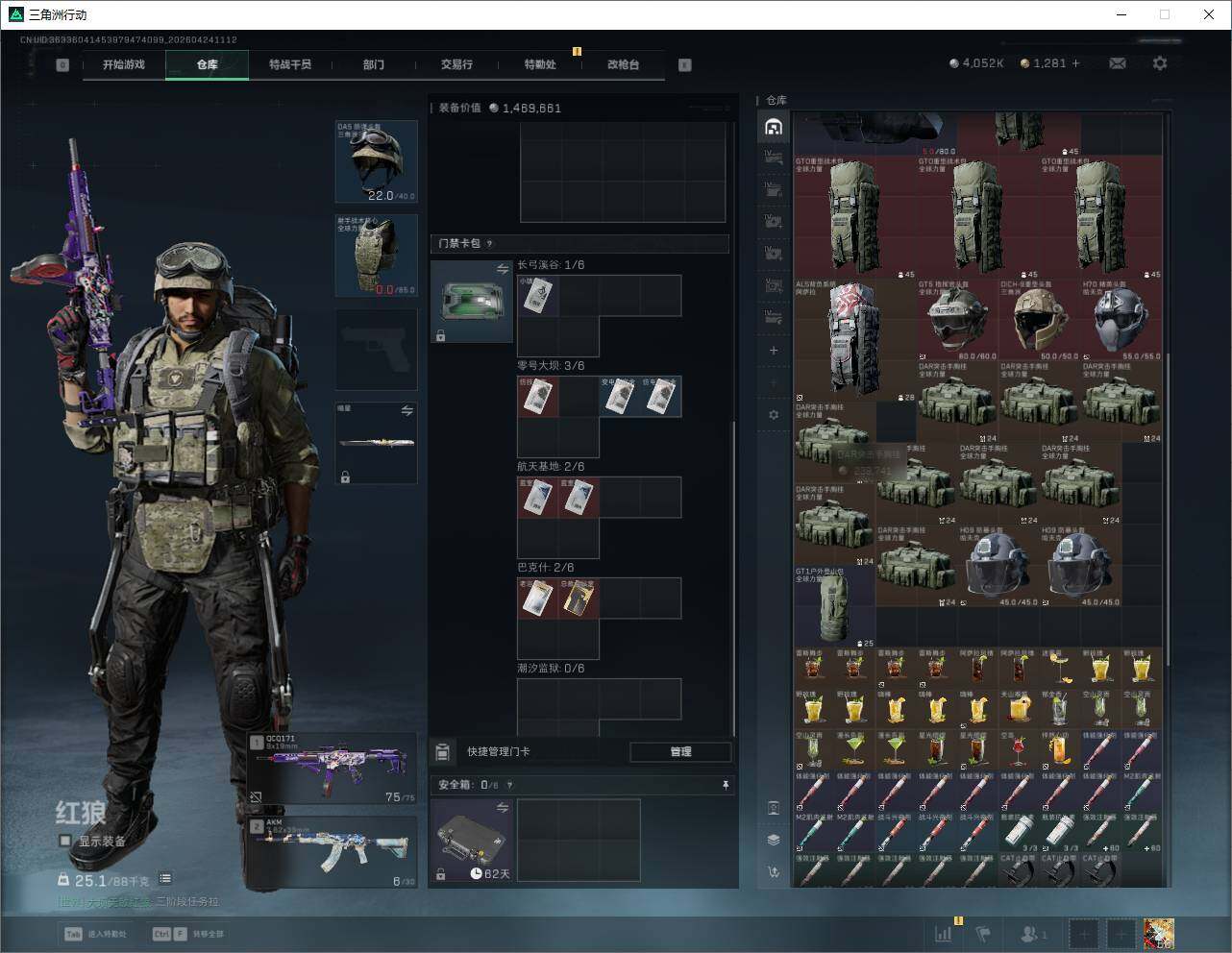The height and width of the screenshot is (953, 1232).
Task: Open the mail envelope icon
Action: pos(1118,63)
